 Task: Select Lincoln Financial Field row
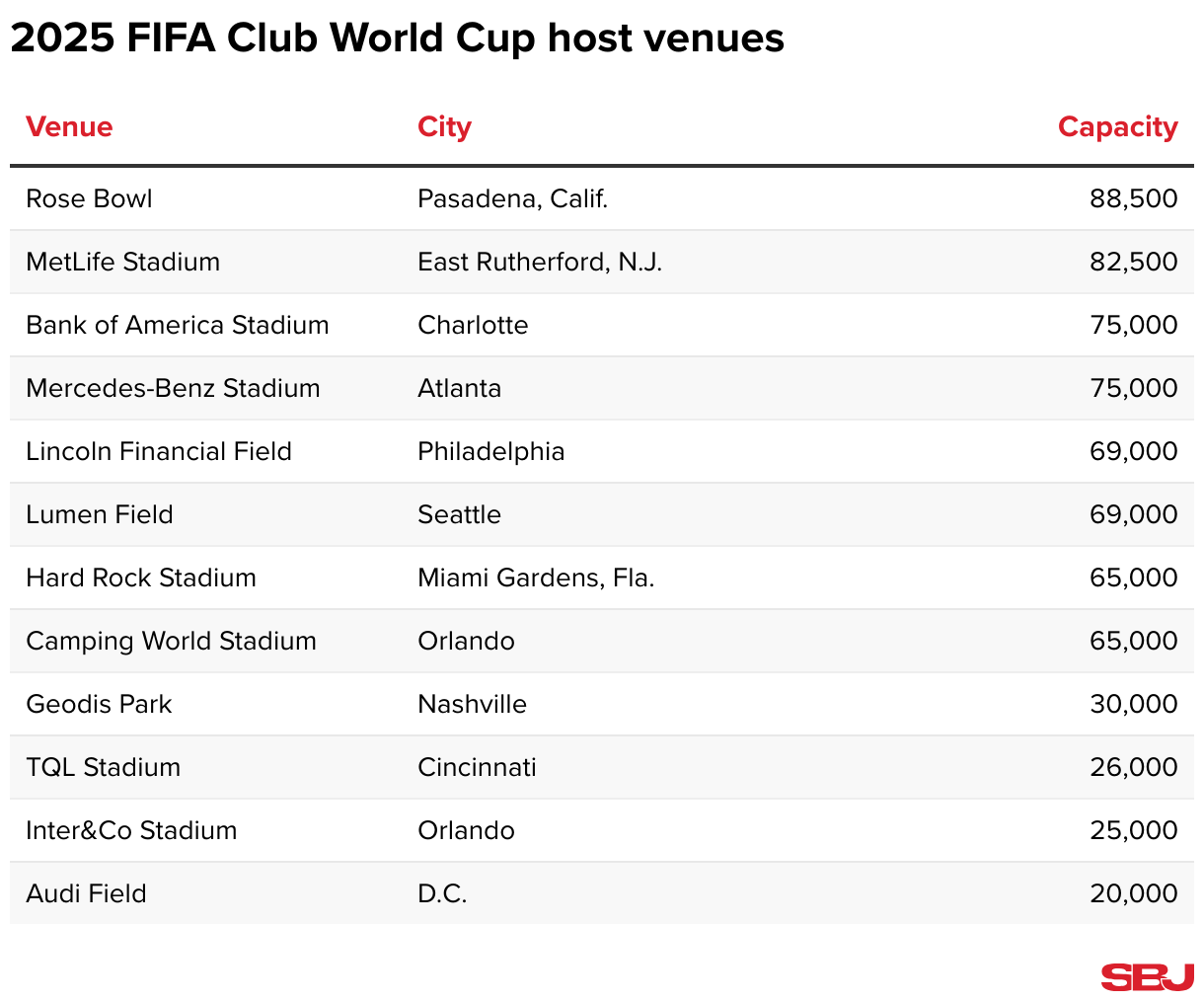click(158, 452)
